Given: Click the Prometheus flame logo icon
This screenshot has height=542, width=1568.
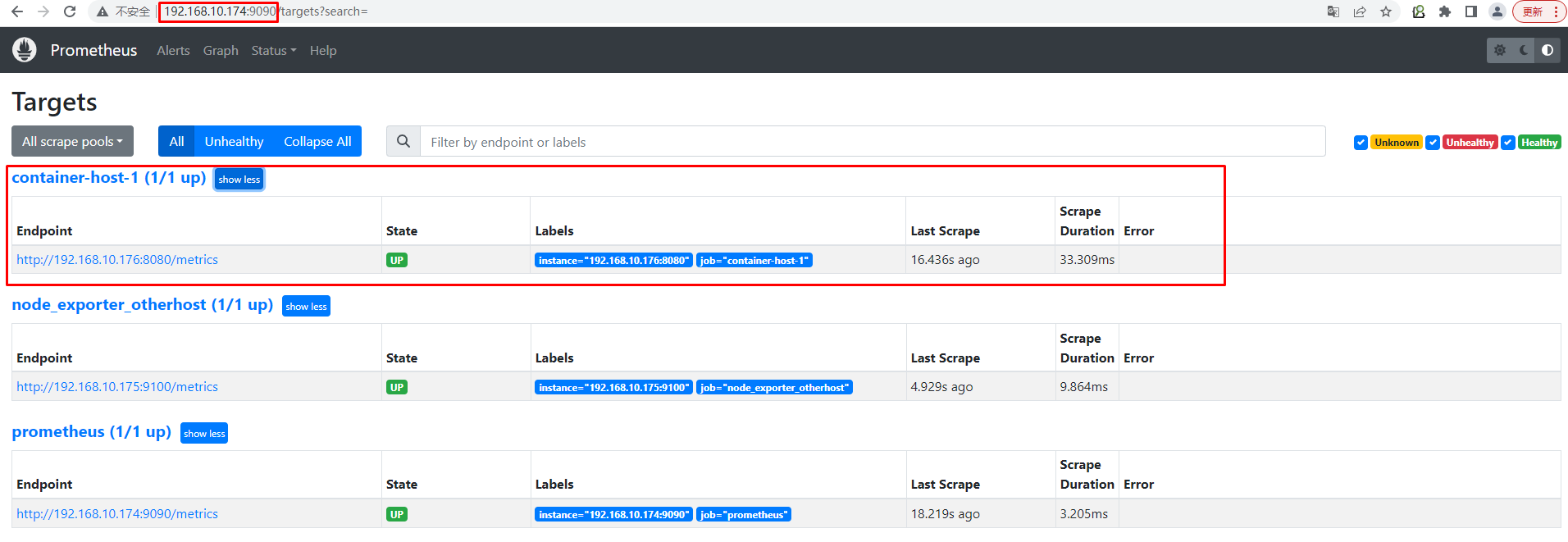Looking at the screenshot, I should pos(25,50).
